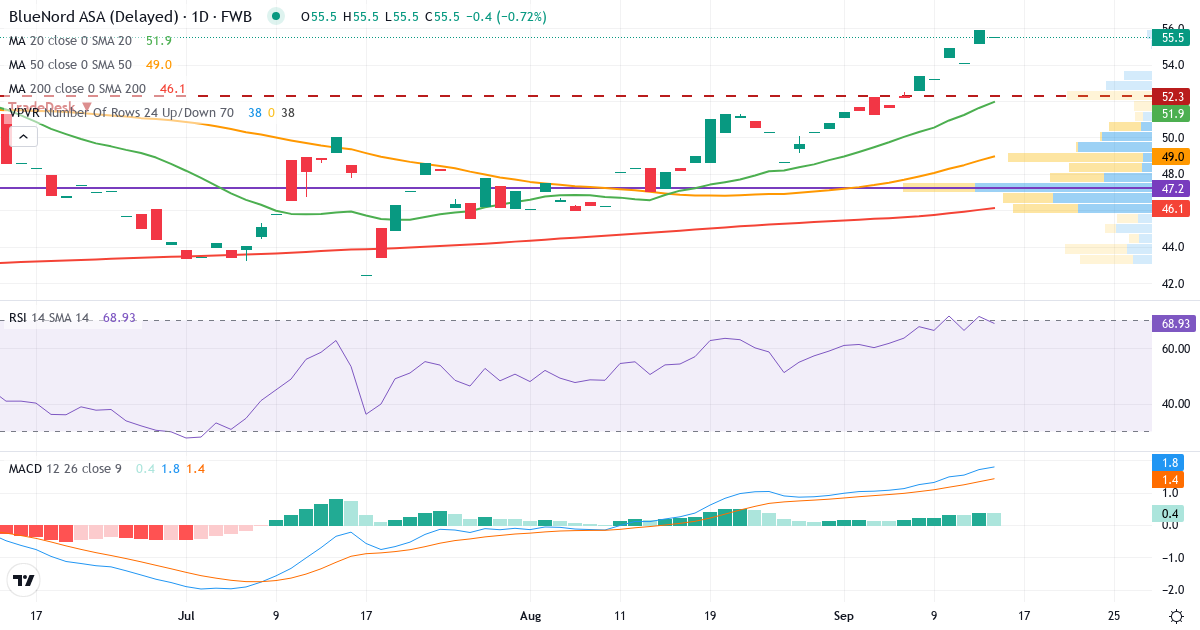Click the 11 date on time axis
Screen dimensions: 1200x630
621,616
